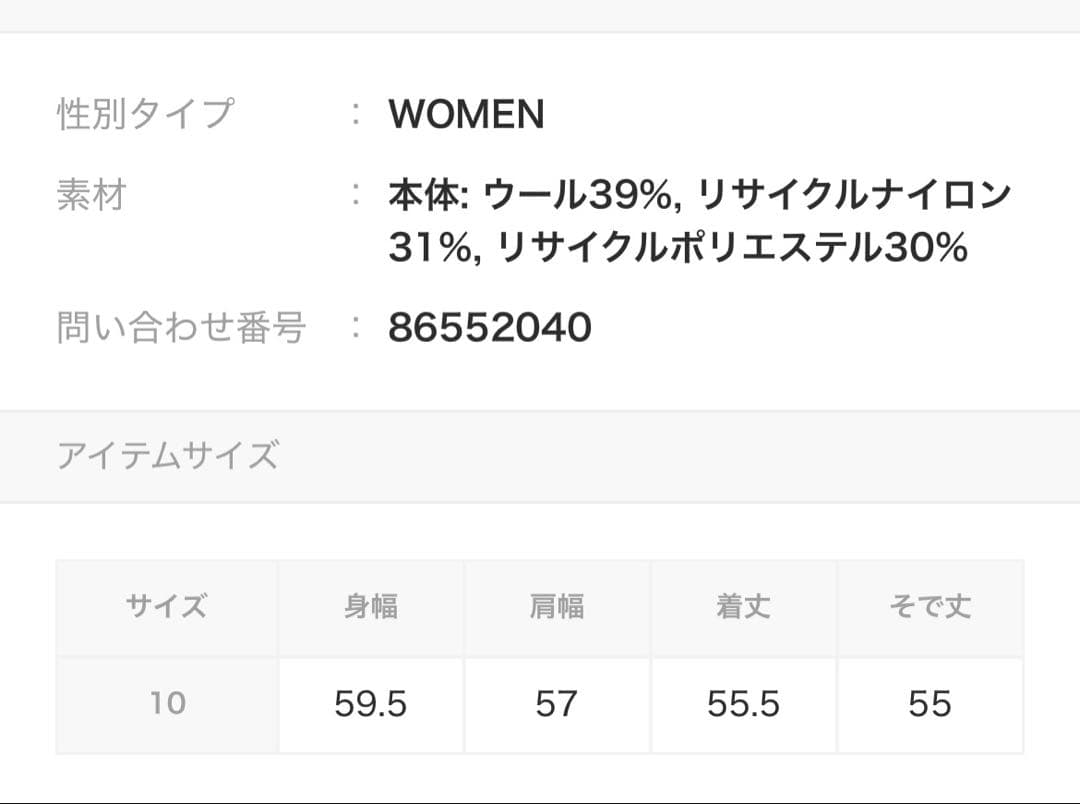The width and height of the screenshot is (1080, 804).
Task: Select the 55 sleeve length value
Action: tap(930, 704)
